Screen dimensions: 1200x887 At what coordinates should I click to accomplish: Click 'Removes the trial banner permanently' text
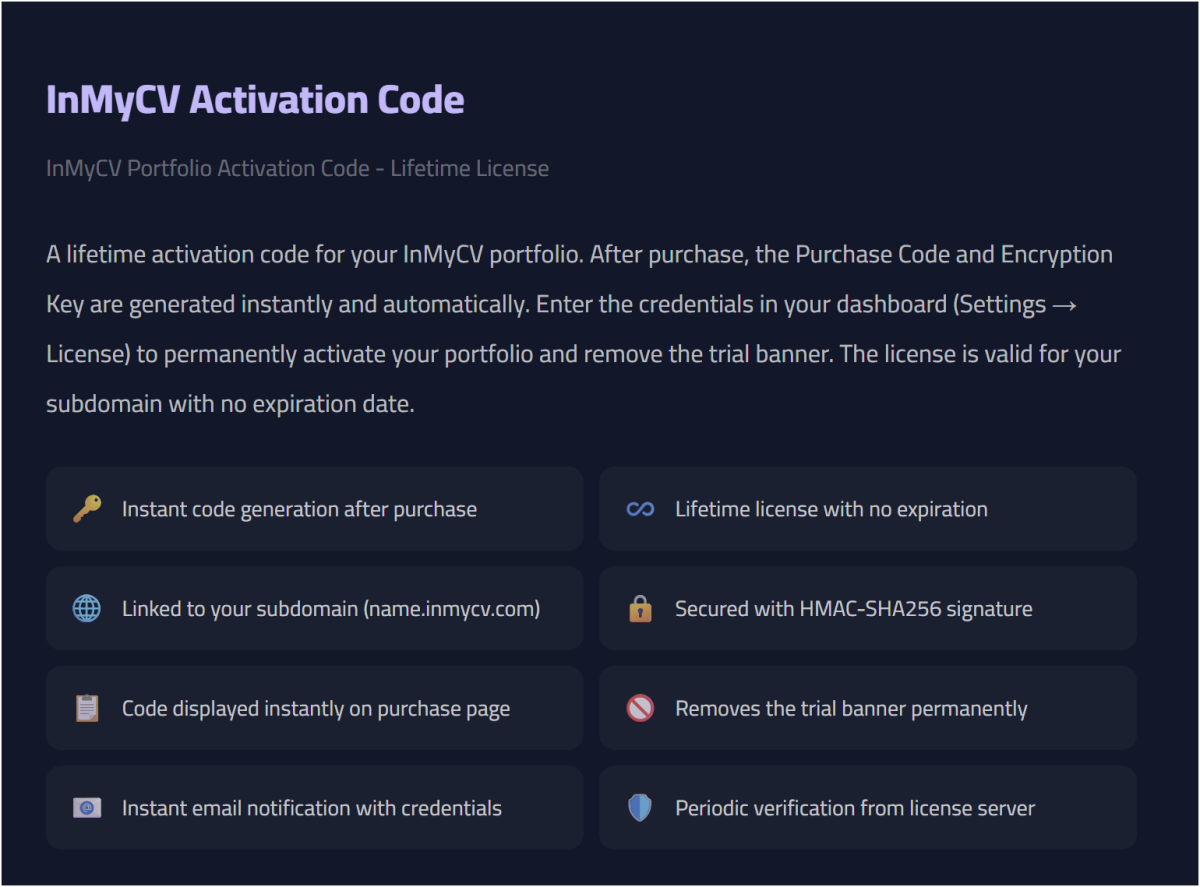pyautogui.click(x=851, y=708)
